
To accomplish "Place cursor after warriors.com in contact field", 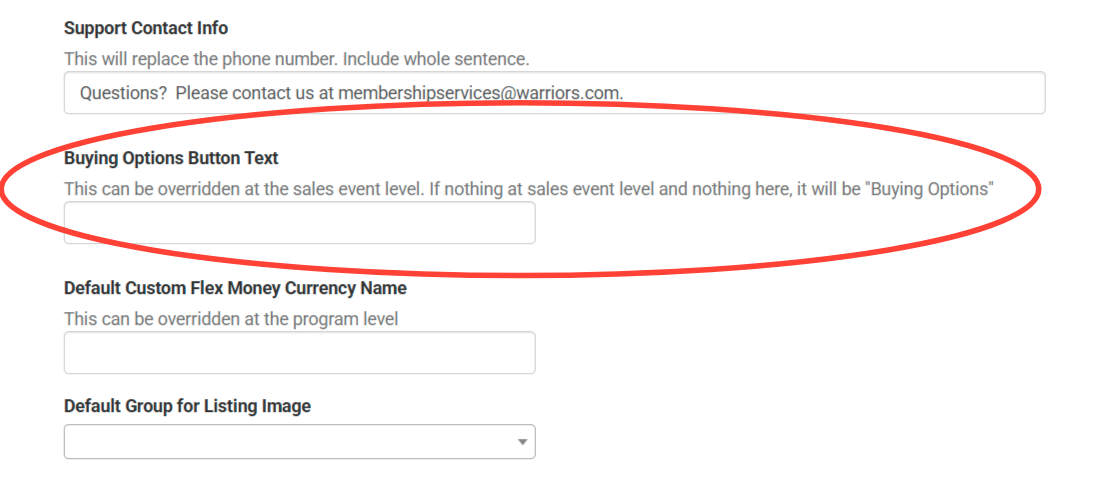I will [x=625, y=93].
